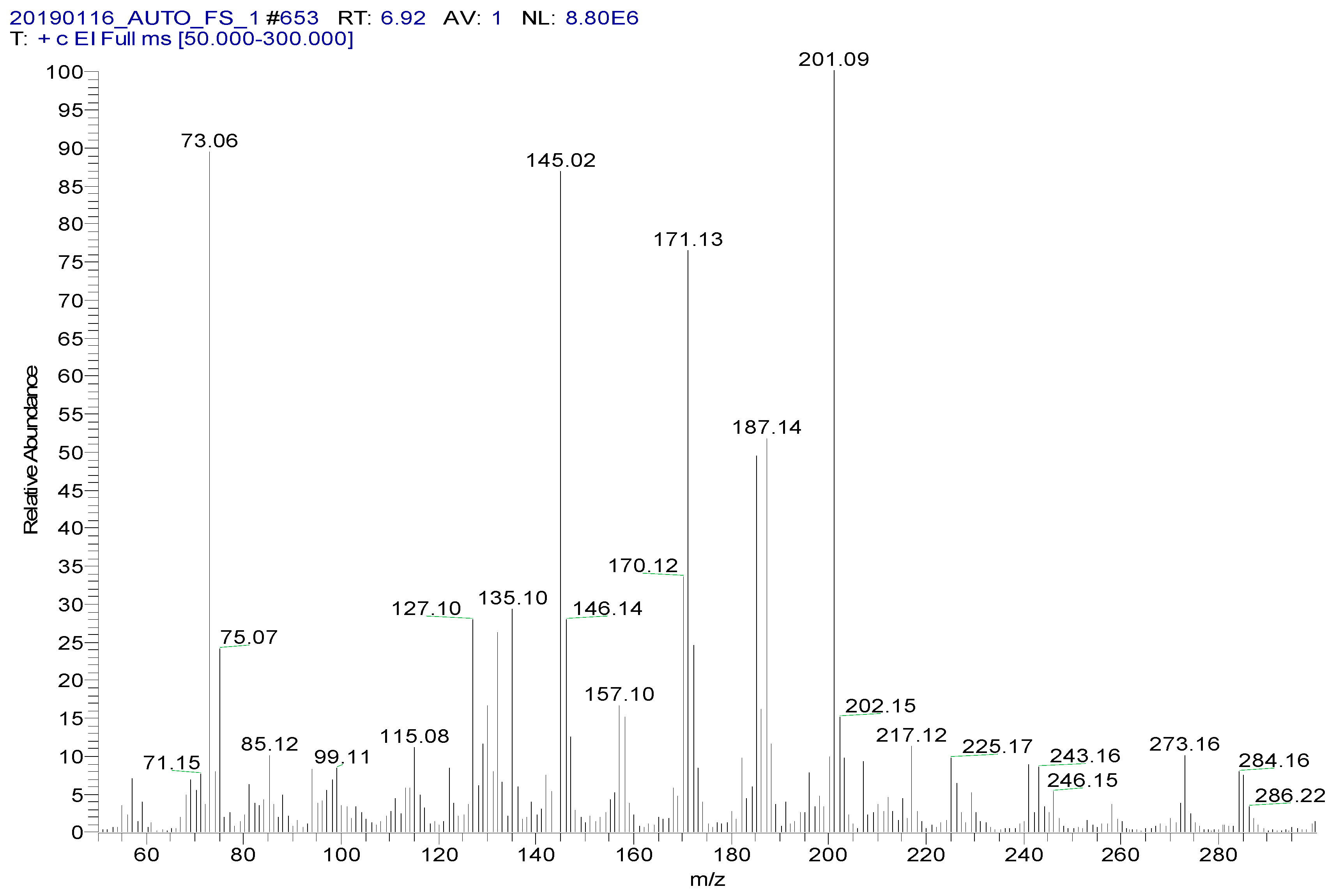The image size is (1335, 896).
Task: Select the 145.02 peak label
Action: [x=561, y=161]
